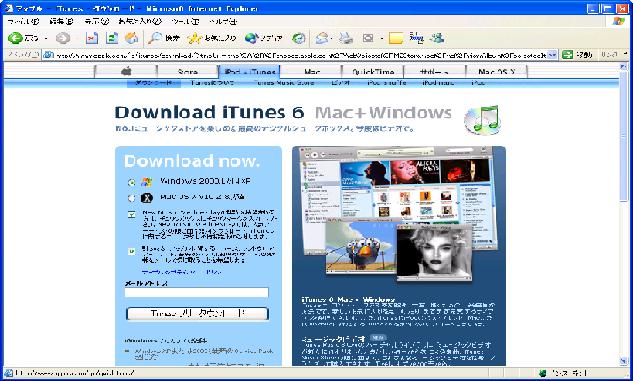Toggle the New Music Tuesday newsletter checkbox
The width and height of the screenshot is (633, 381).
pyautogui.click(x=132, y=215)
